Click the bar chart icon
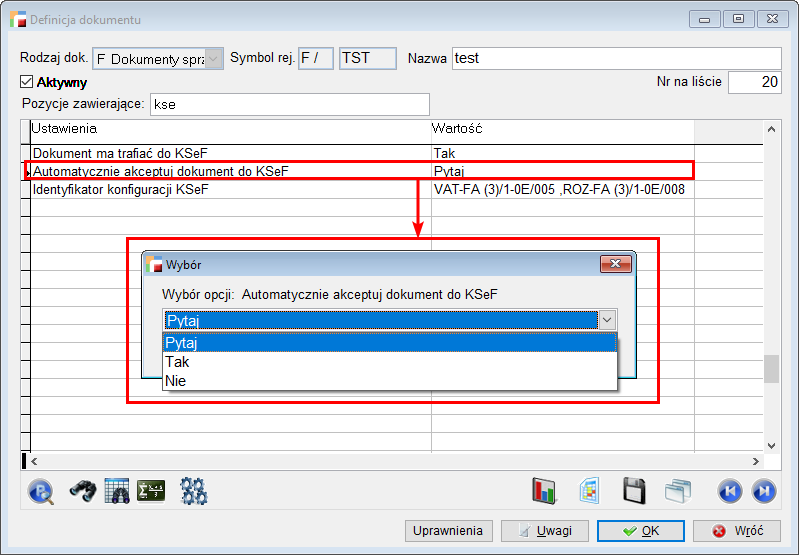The image size is (799, 555). (544, 491)
